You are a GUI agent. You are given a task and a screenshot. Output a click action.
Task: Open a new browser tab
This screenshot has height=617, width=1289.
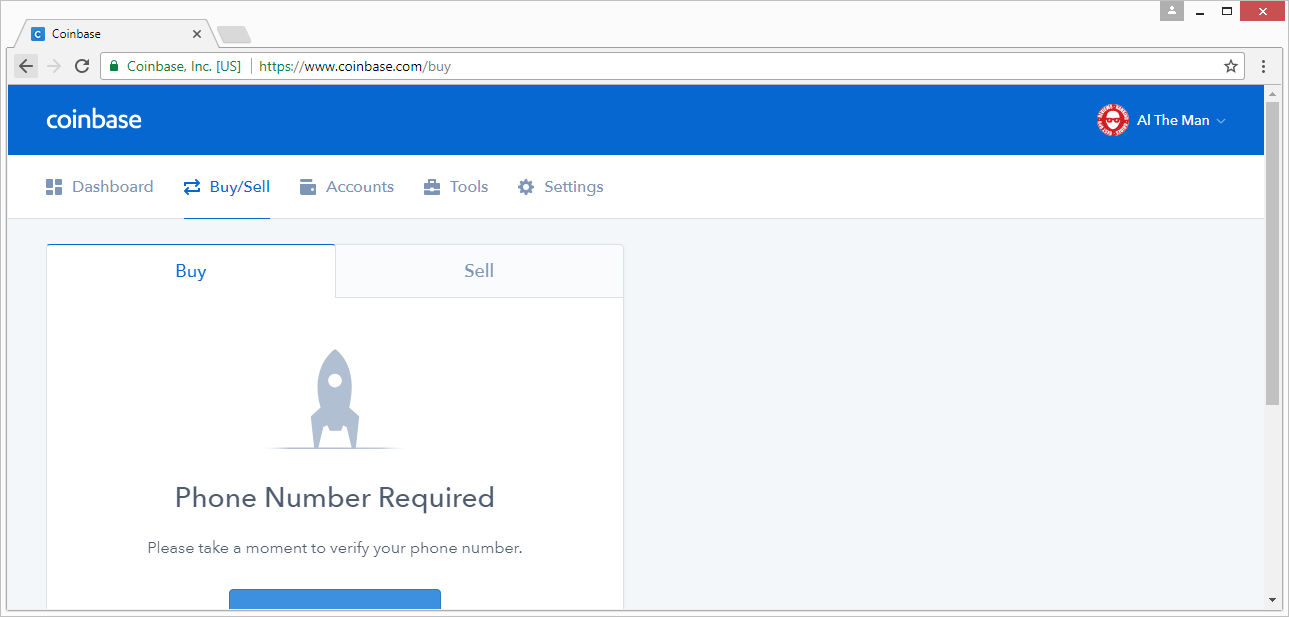234,35
